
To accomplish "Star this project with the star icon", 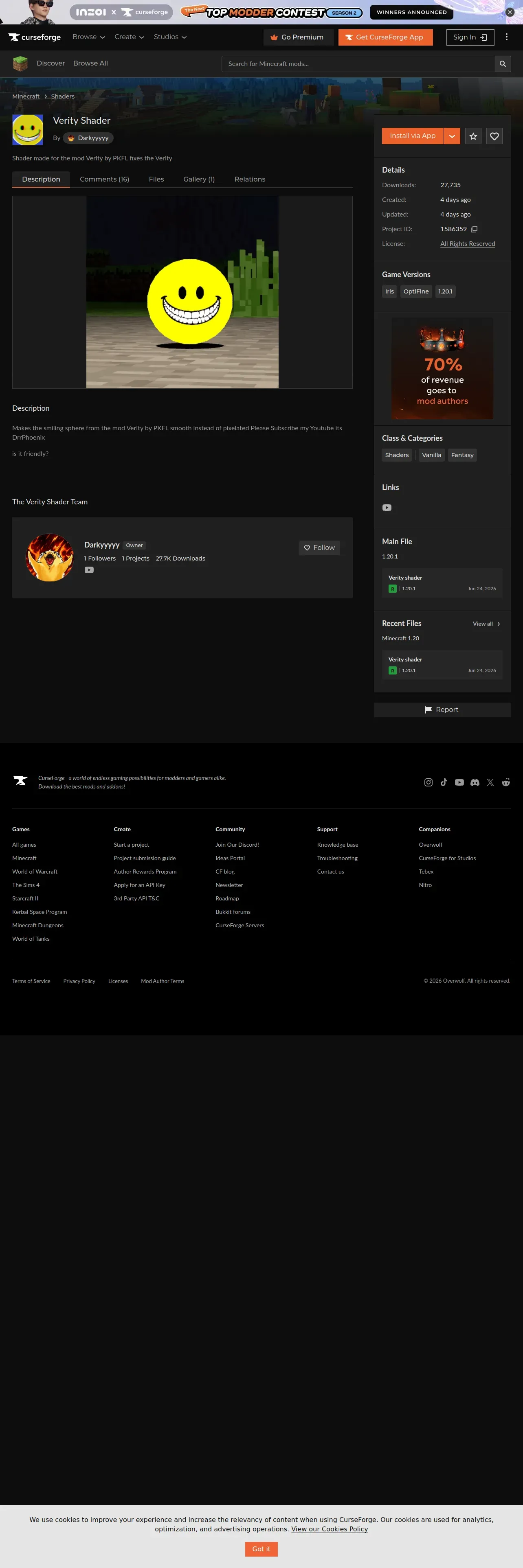I will (473, 136).
